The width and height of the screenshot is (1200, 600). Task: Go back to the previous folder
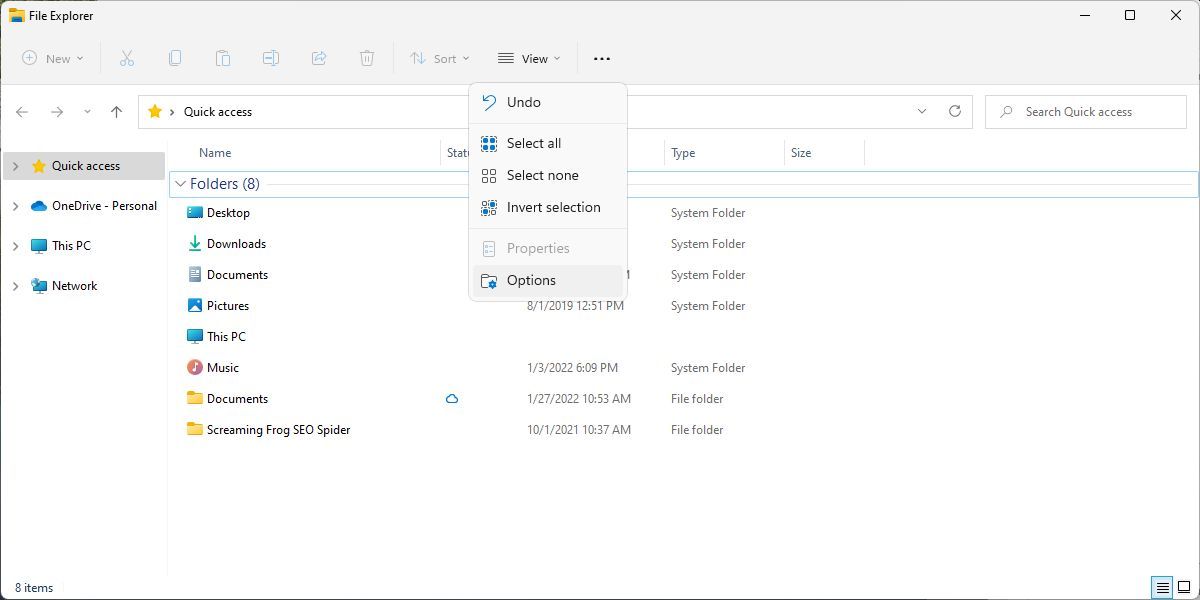[22, 111]
